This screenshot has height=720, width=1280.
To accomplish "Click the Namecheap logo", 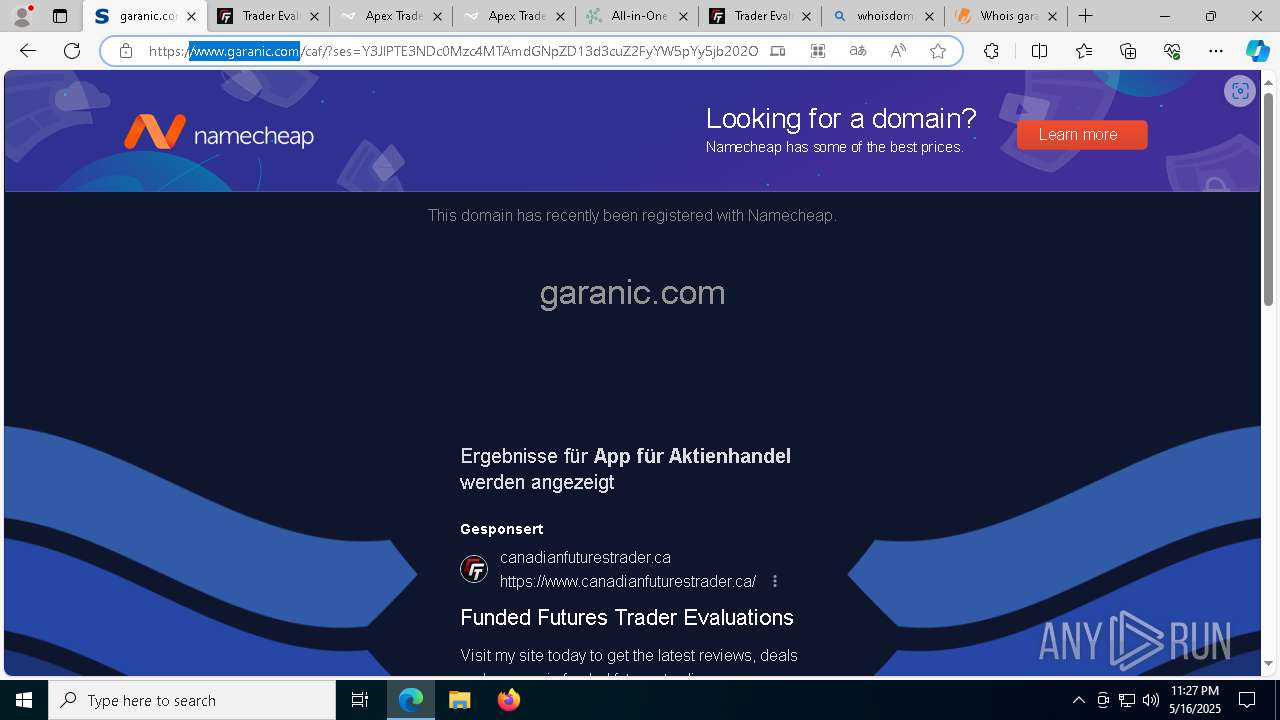I will 219,133.
